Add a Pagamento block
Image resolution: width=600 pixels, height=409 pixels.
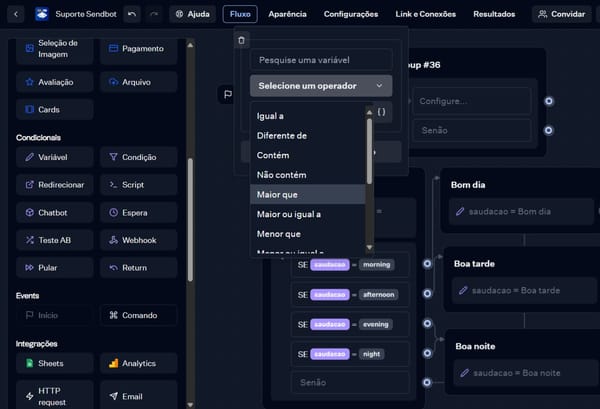coord(139,49)
